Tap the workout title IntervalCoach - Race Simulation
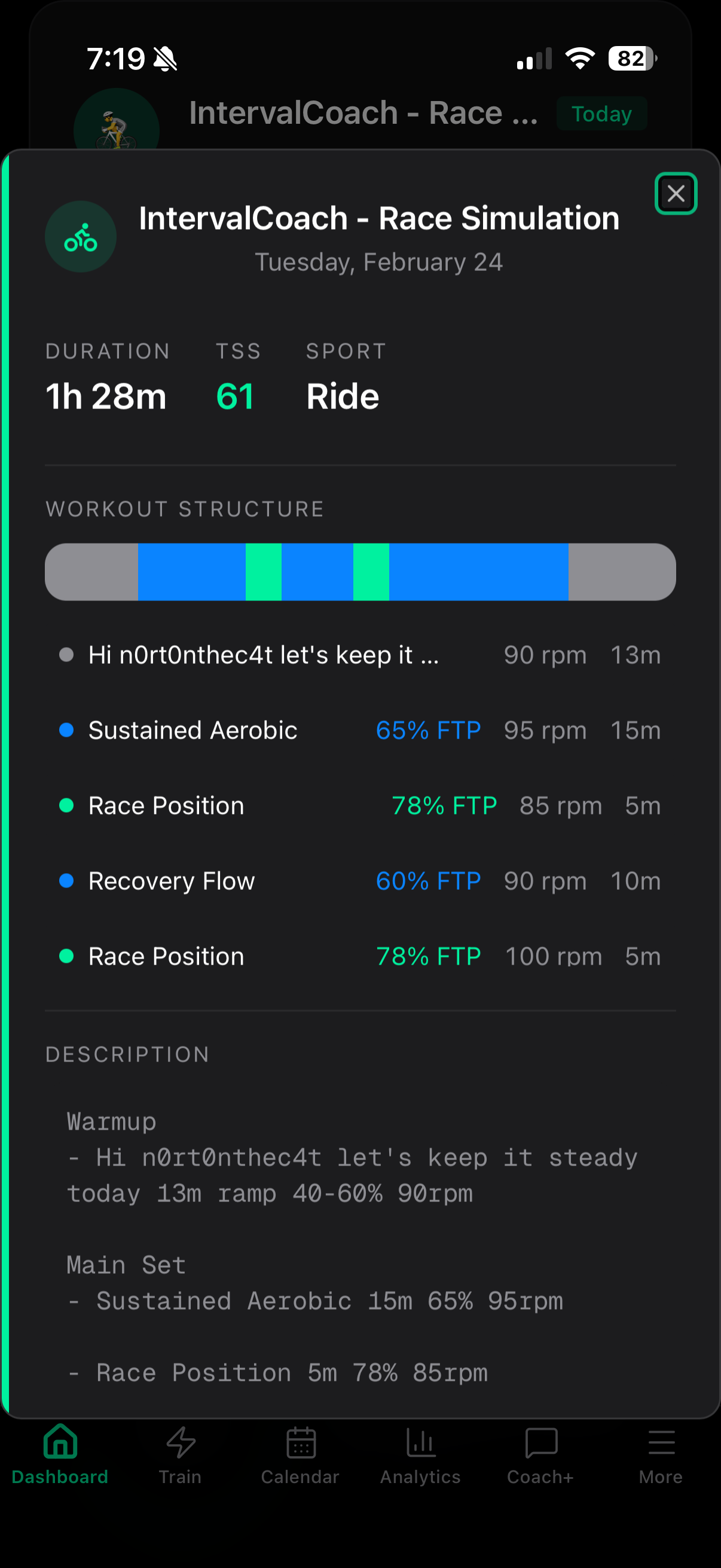Screen dimensions: 721x1568 point(378,218)
